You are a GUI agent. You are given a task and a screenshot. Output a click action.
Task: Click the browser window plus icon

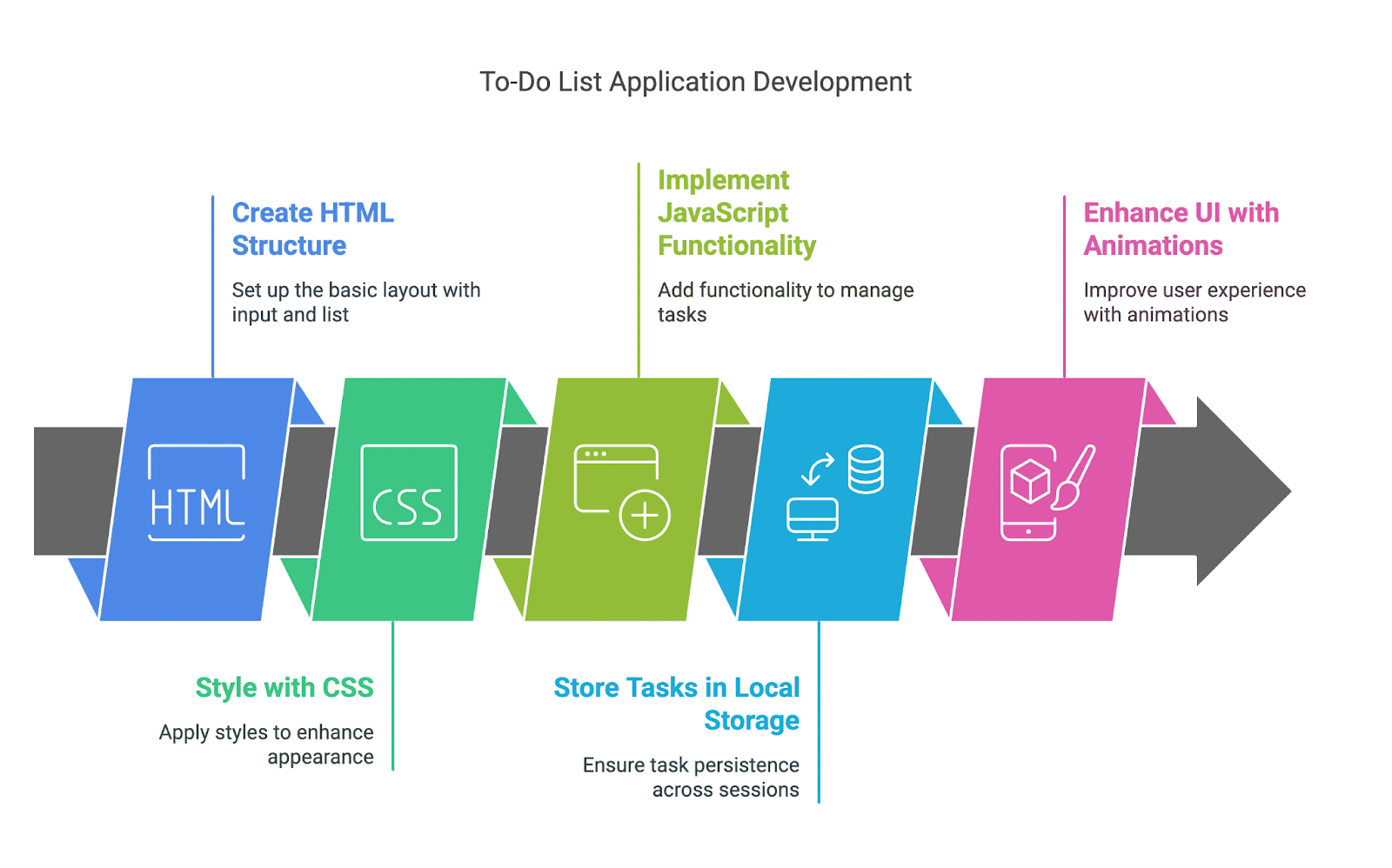(x=622, y=492)
